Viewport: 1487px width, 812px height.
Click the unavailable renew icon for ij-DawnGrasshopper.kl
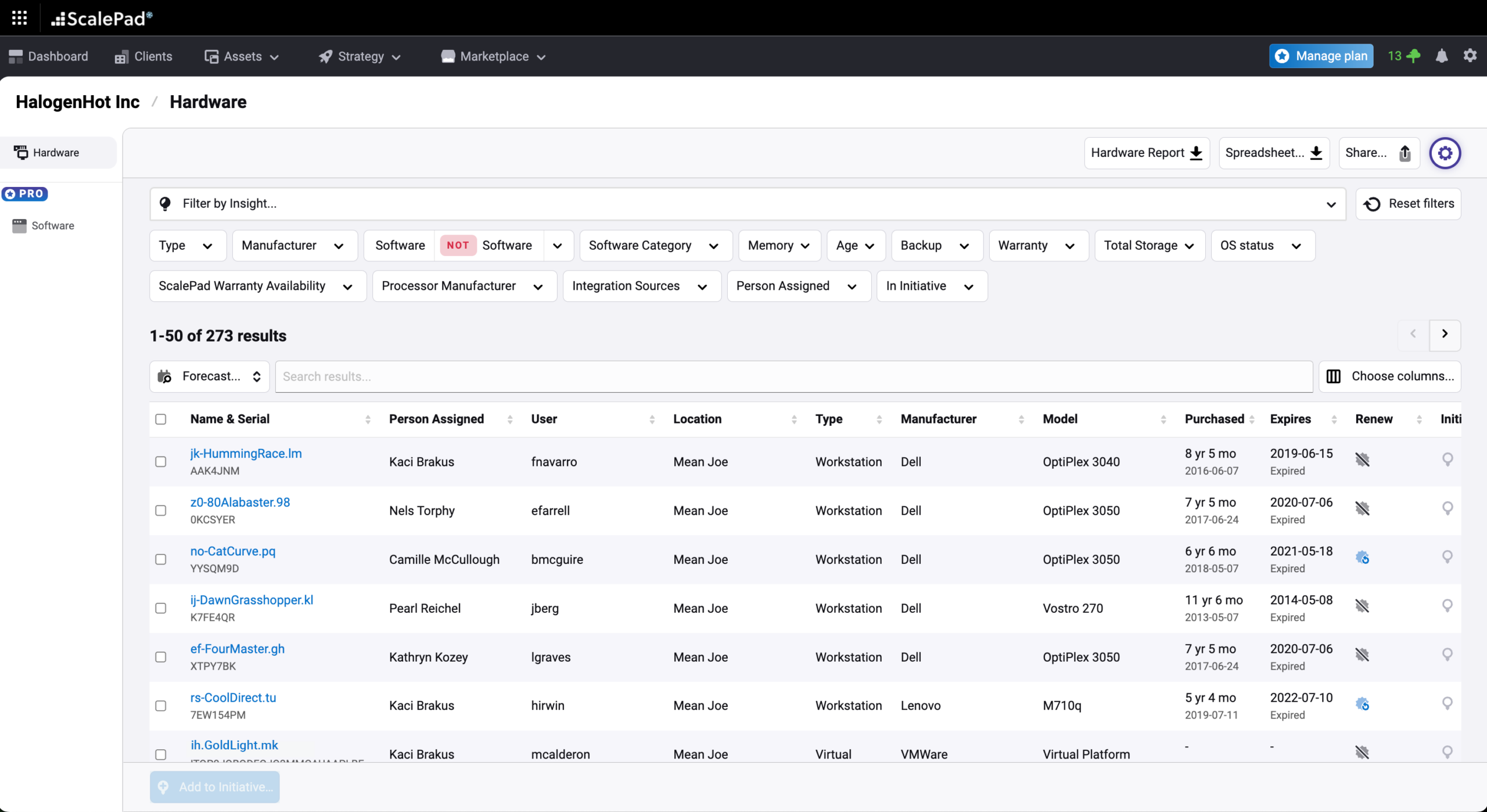(x=1363, y=606)
